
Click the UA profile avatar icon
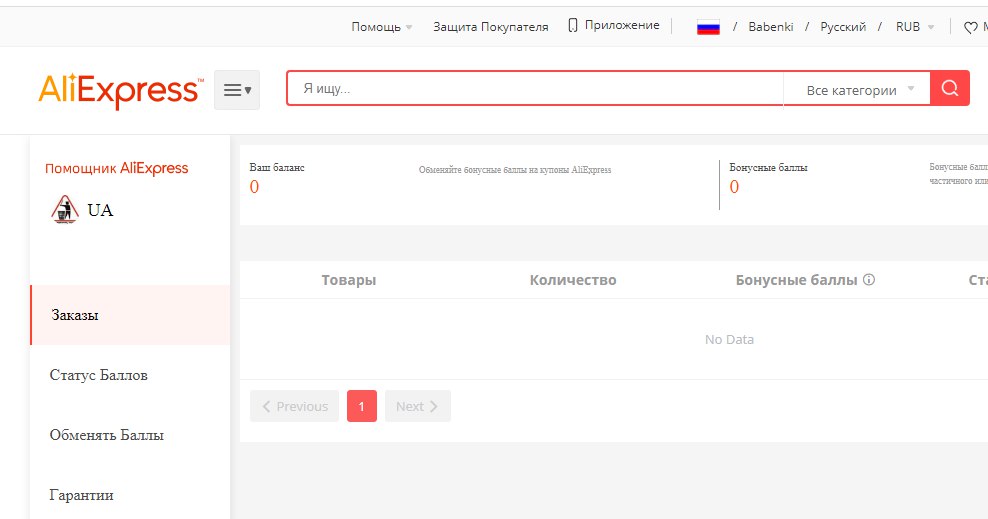point(64,210)
